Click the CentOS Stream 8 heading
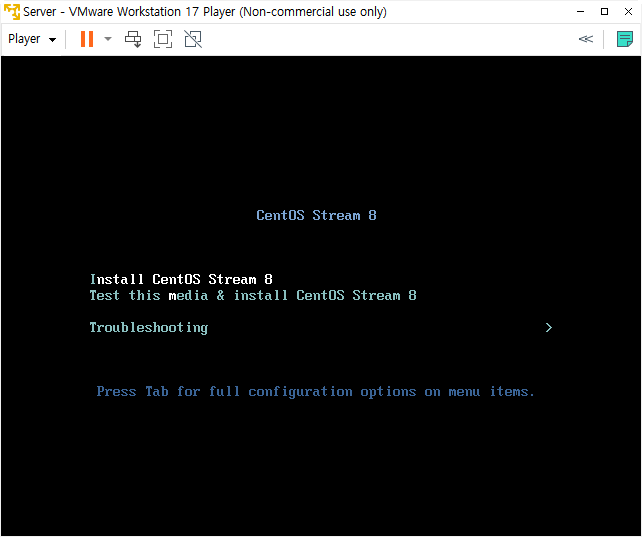This screenshot has height=537, width=642. 316,215
